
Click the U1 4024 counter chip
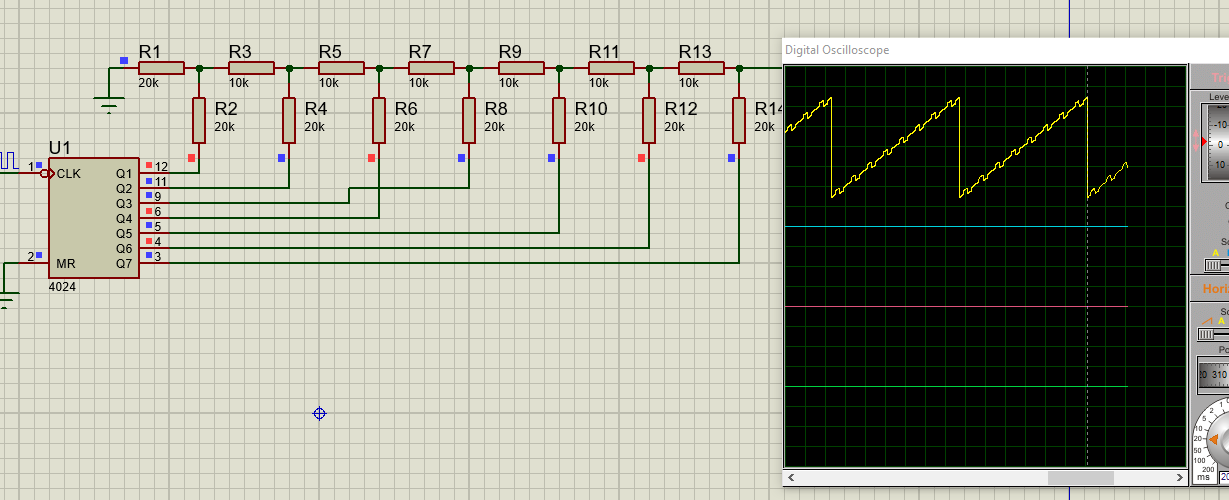[93, 217]
